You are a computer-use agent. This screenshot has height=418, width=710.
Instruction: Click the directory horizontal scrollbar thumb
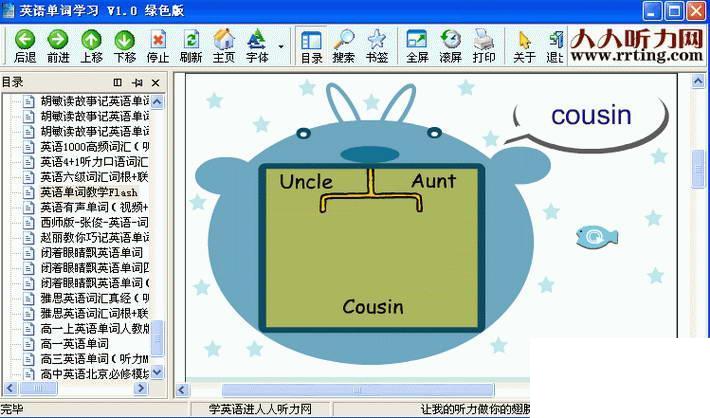click(x=38, y=388)
